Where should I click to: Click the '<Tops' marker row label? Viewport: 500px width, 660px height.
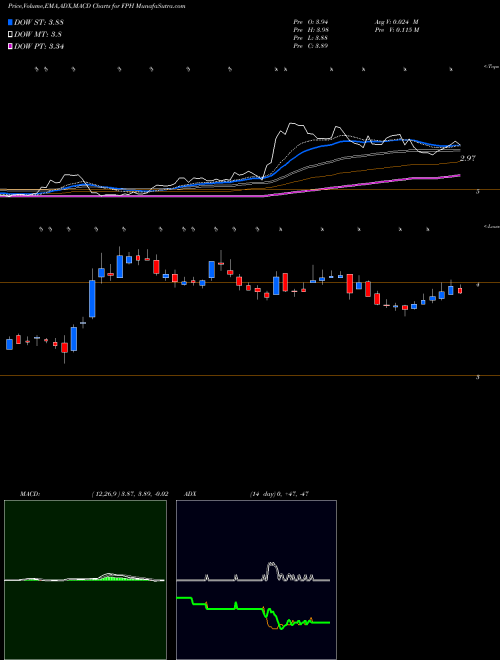coord(492,67)
